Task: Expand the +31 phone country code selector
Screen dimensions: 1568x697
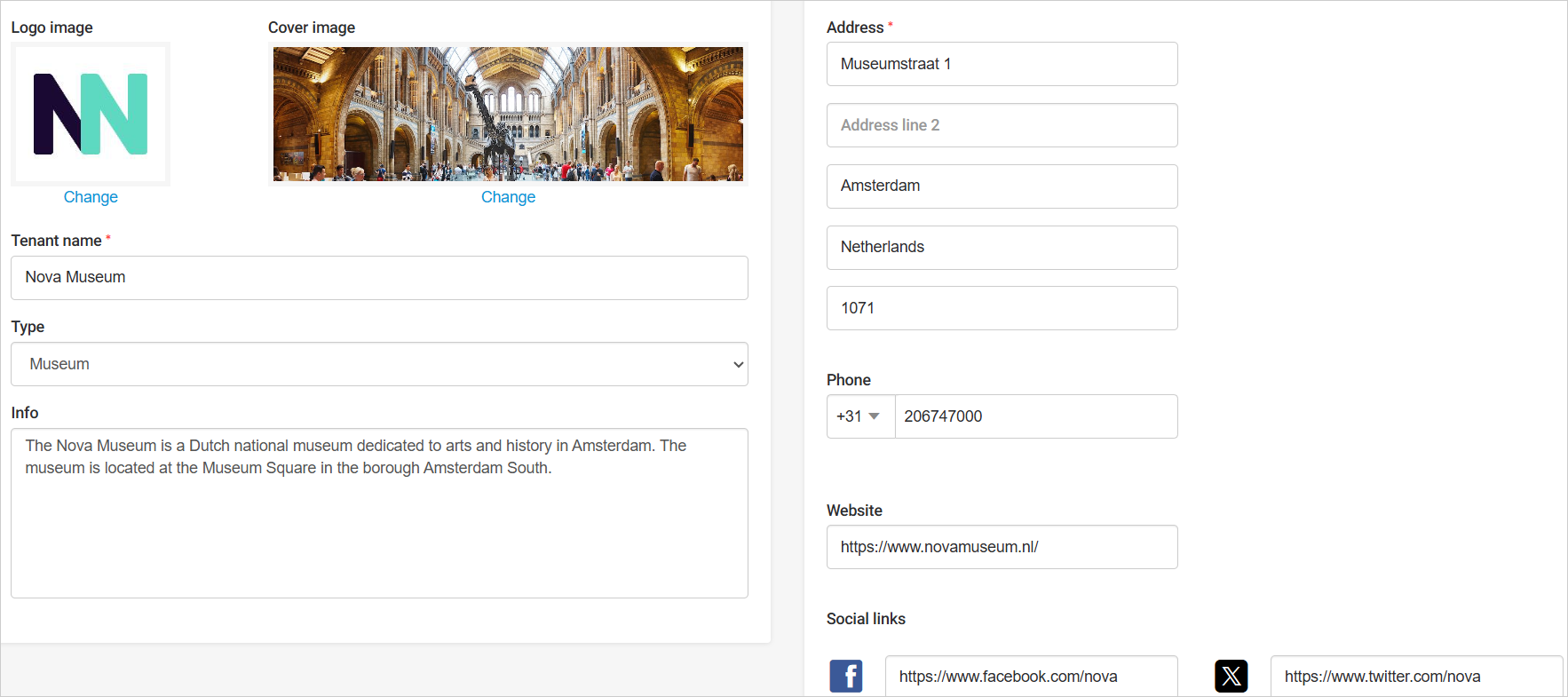Action: 859,416
